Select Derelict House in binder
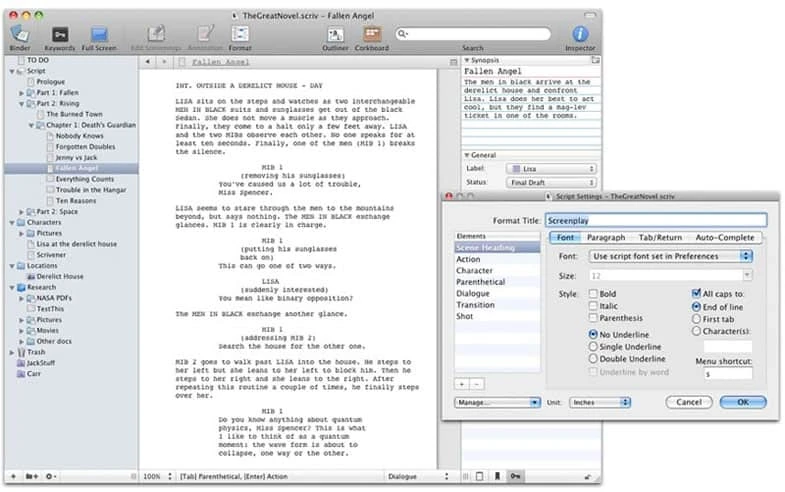 point(60,276)
